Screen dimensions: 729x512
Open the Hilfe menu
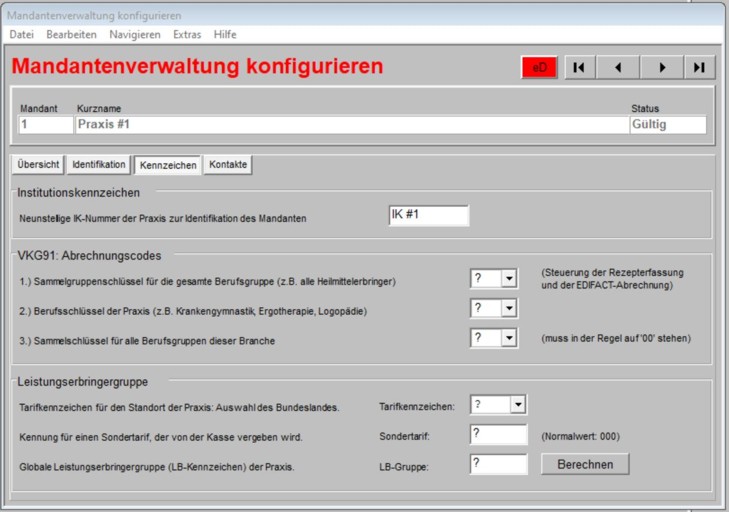pos(225,34)
